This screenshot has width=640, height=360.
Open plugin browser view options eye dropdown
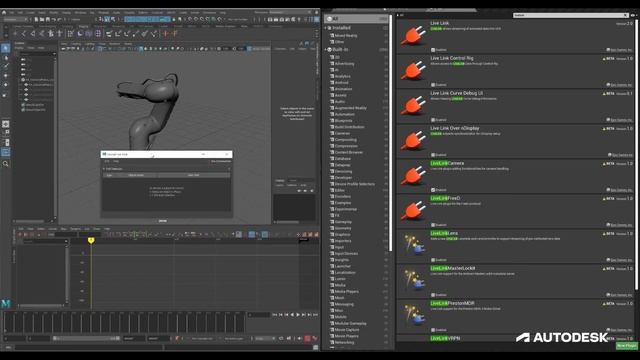pos(634,15)
